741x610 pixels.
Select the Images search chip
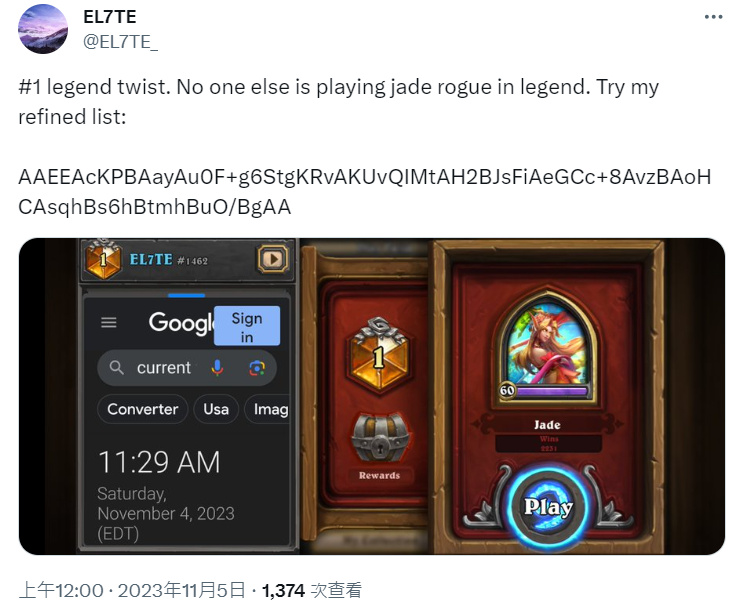pyautogui.click(x=267, y=409)
